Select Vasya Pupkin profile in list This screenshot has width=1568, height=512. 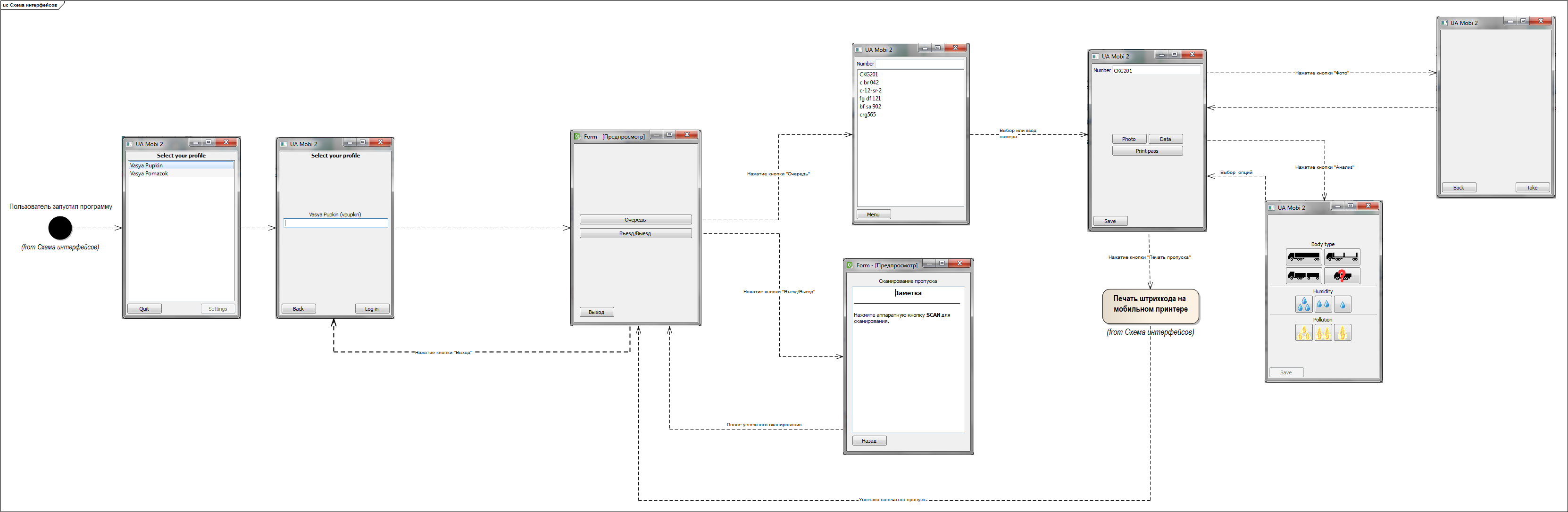(181, 165)
